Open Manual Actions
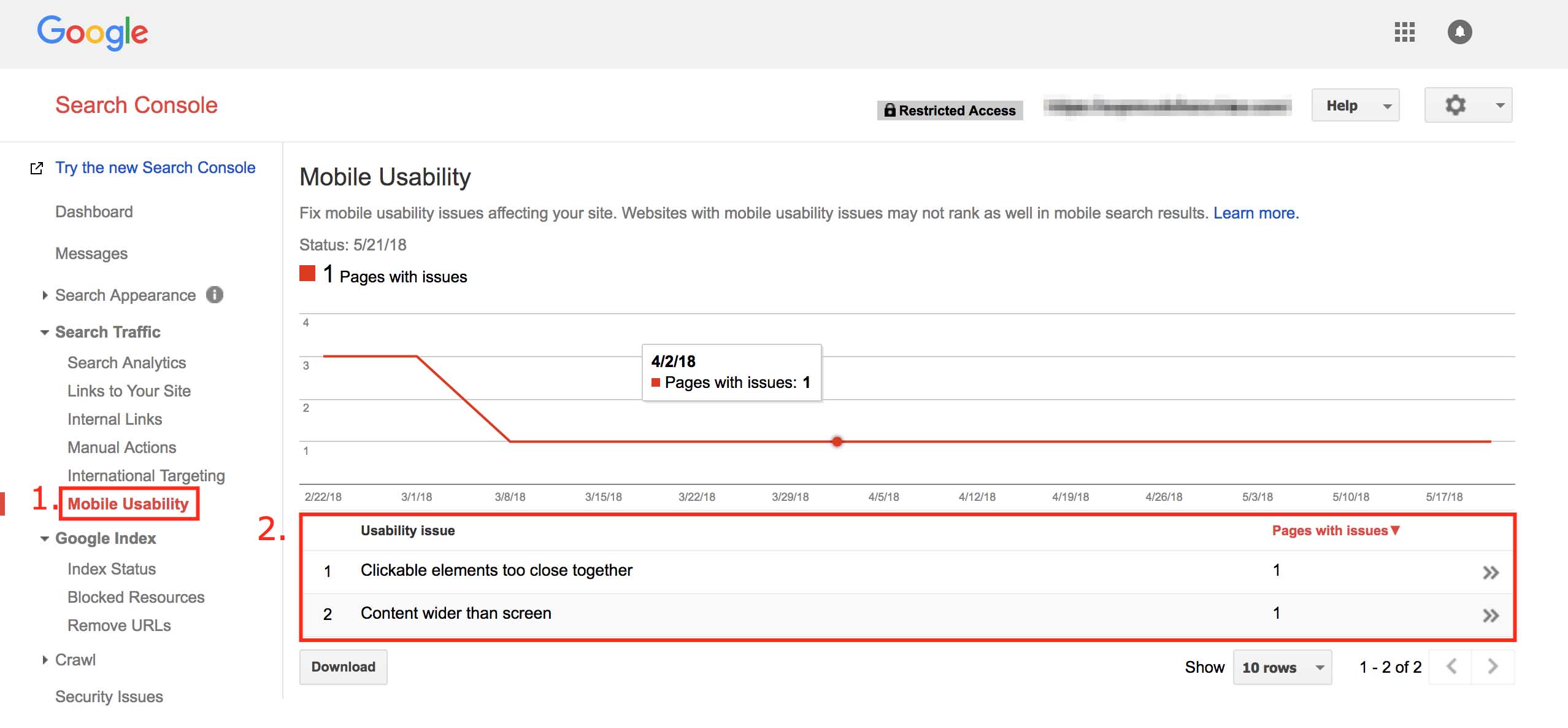 tap(121, 447)
